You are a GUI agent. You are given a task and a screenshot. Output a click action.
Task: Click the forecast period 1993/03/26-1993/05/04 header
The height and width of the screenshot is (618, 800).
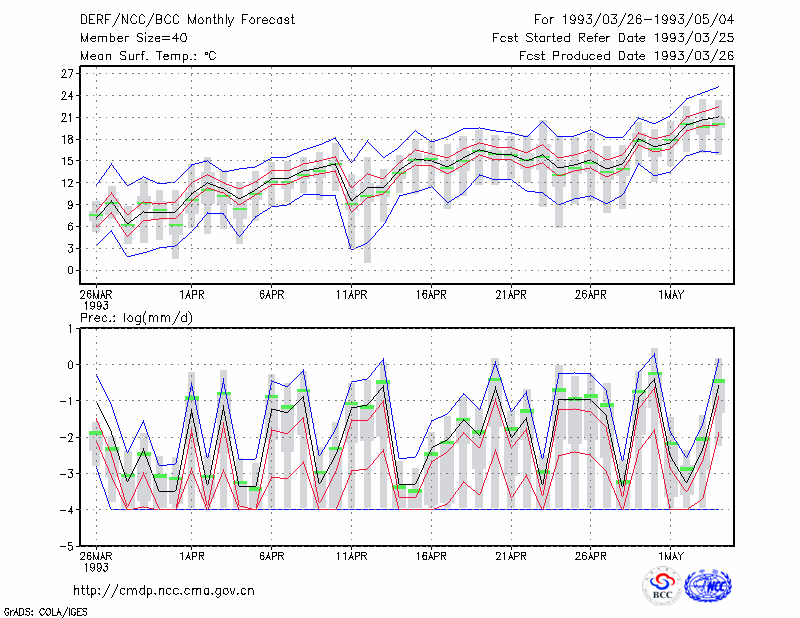click(634, 20)
